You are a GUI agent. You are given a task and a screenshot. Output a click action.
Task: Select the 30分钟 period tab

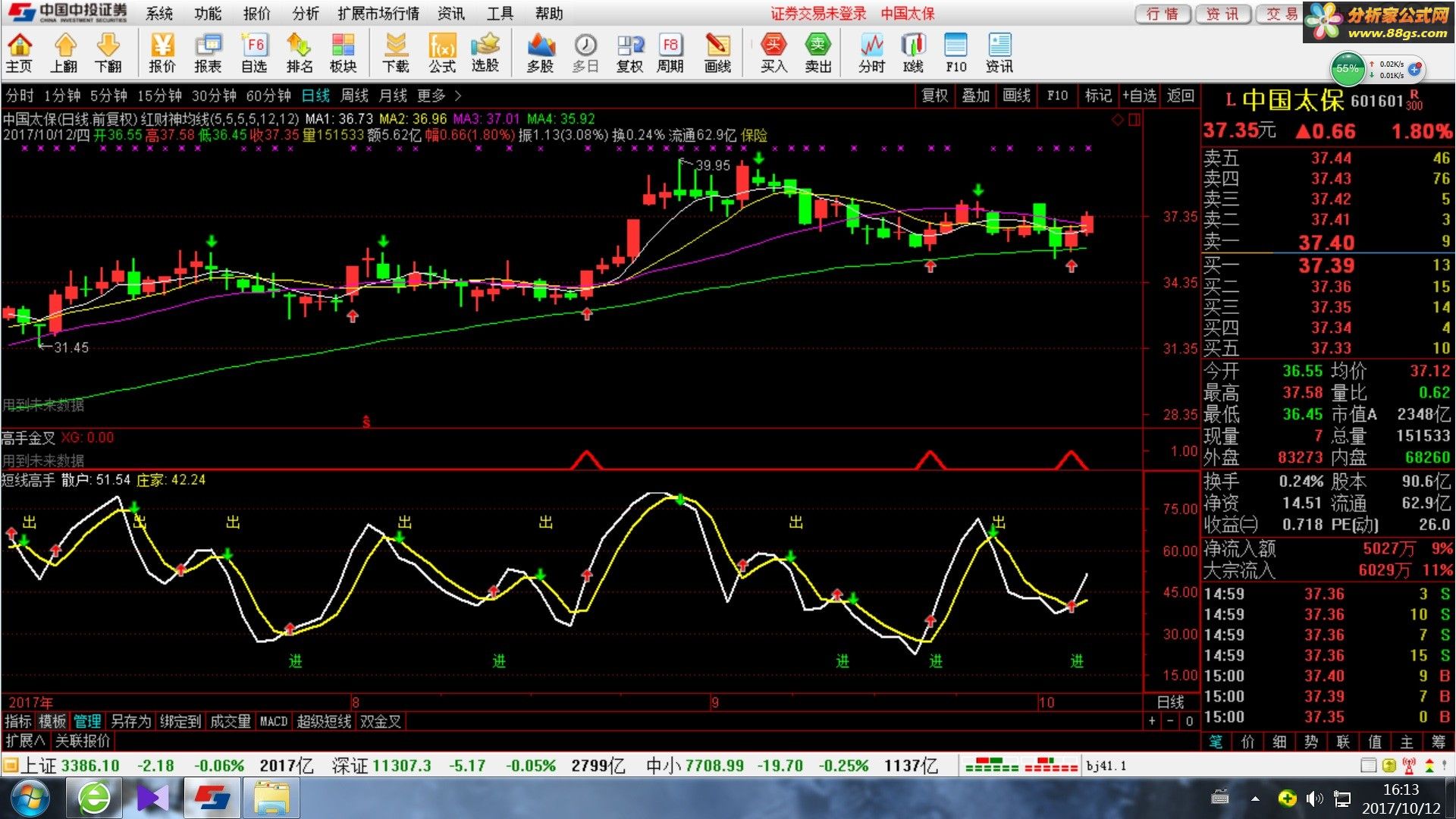[214, 96]
